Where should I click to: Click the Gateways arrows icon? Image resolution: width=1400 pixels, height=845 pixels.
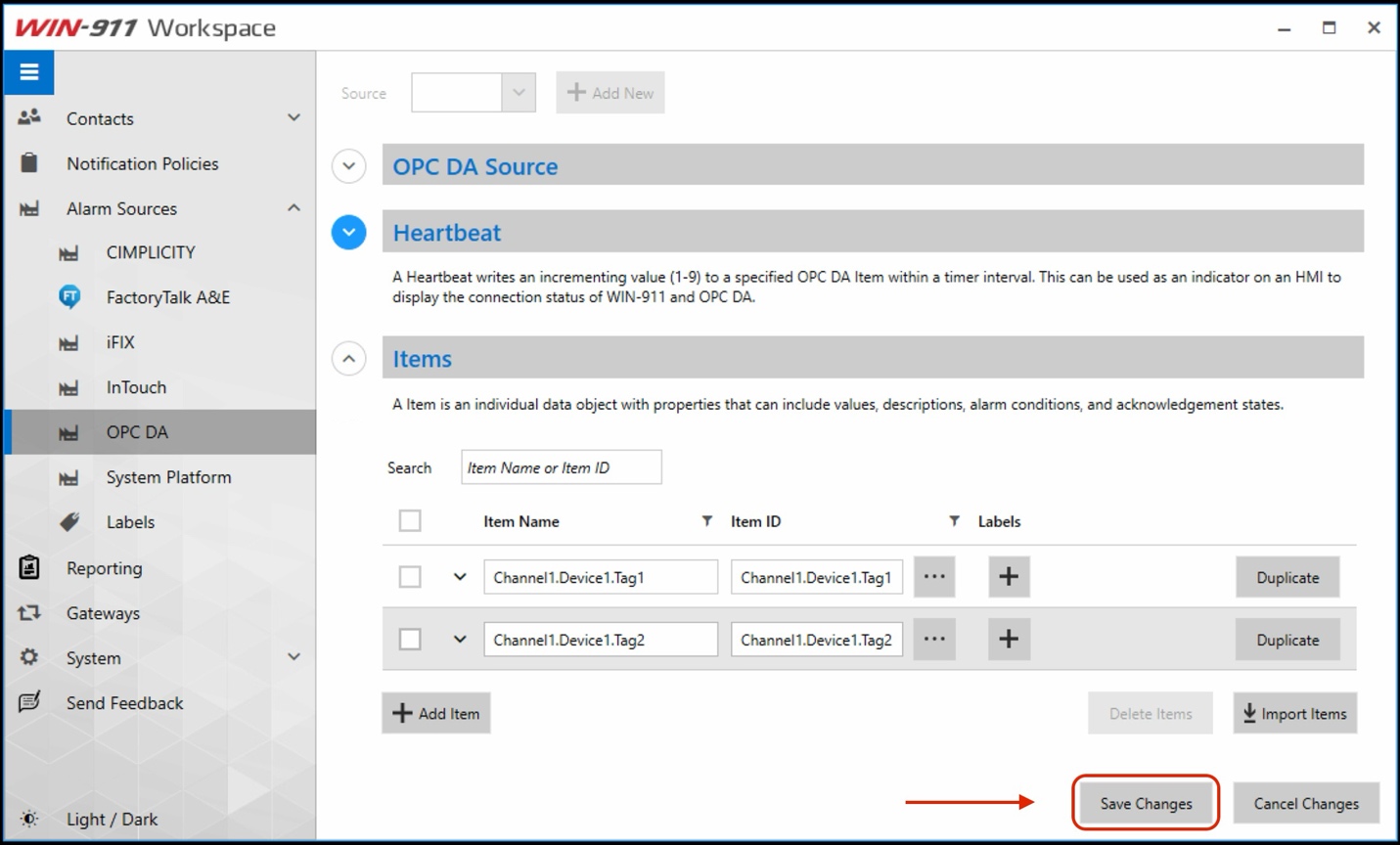(29, 612)
